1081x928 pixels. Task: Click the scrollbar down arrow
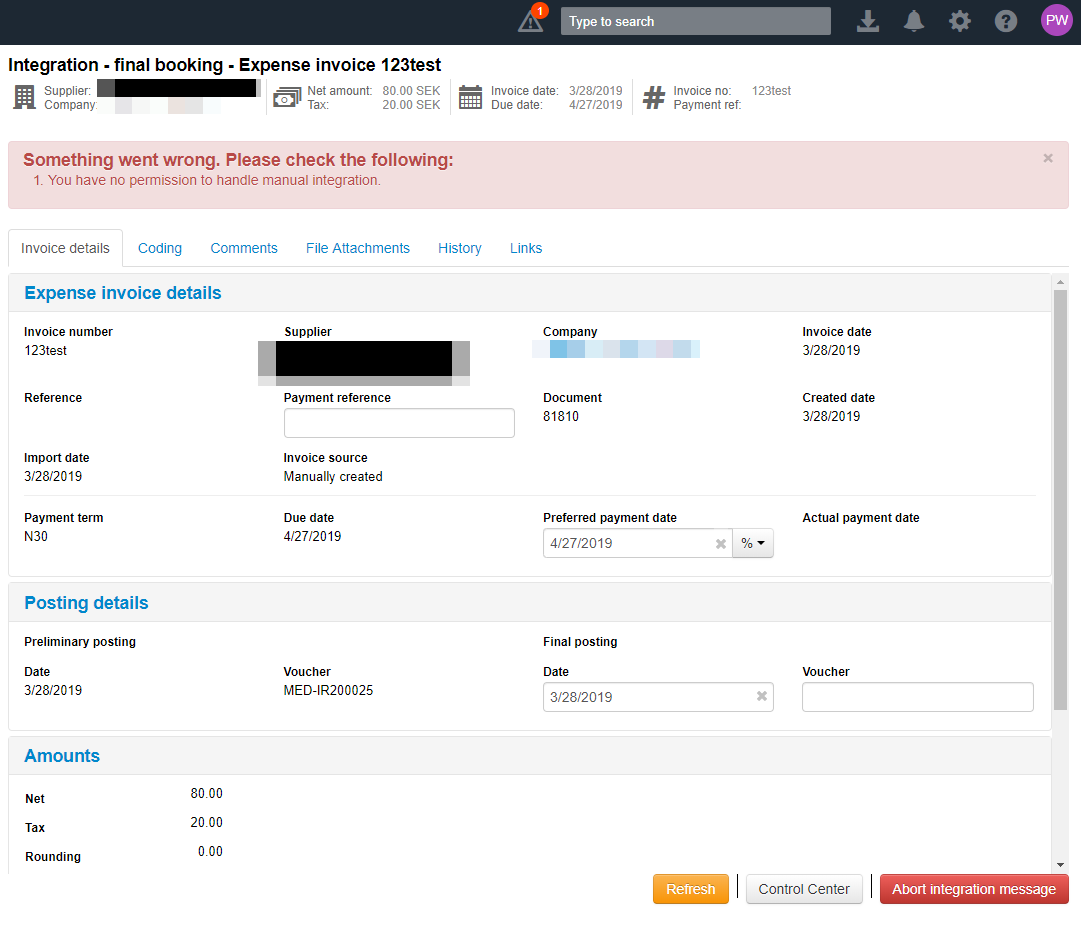point(1060,865)
